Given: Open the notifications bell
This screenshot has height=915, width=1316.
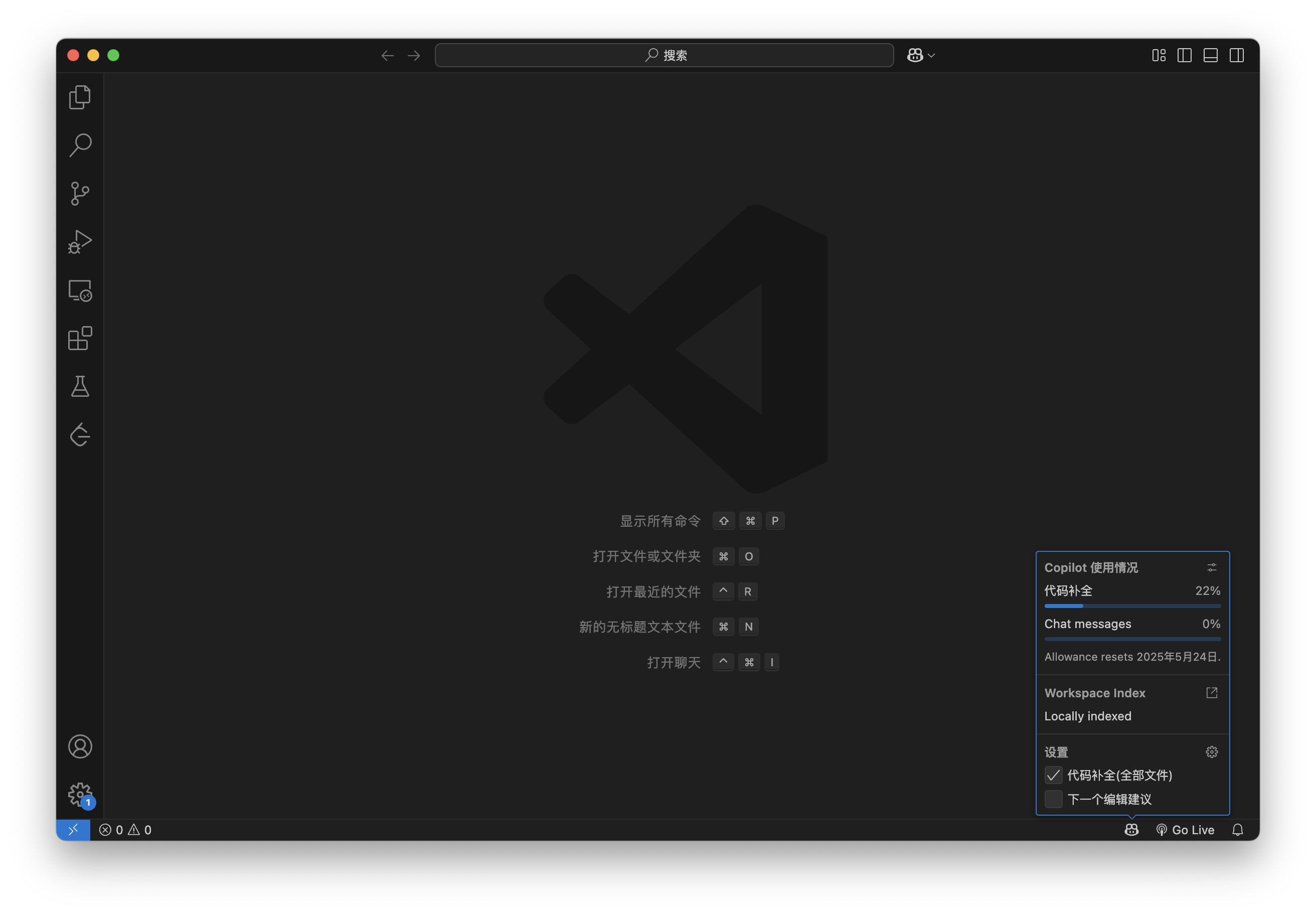Looking at the screenshot, I should point(1237,830).
